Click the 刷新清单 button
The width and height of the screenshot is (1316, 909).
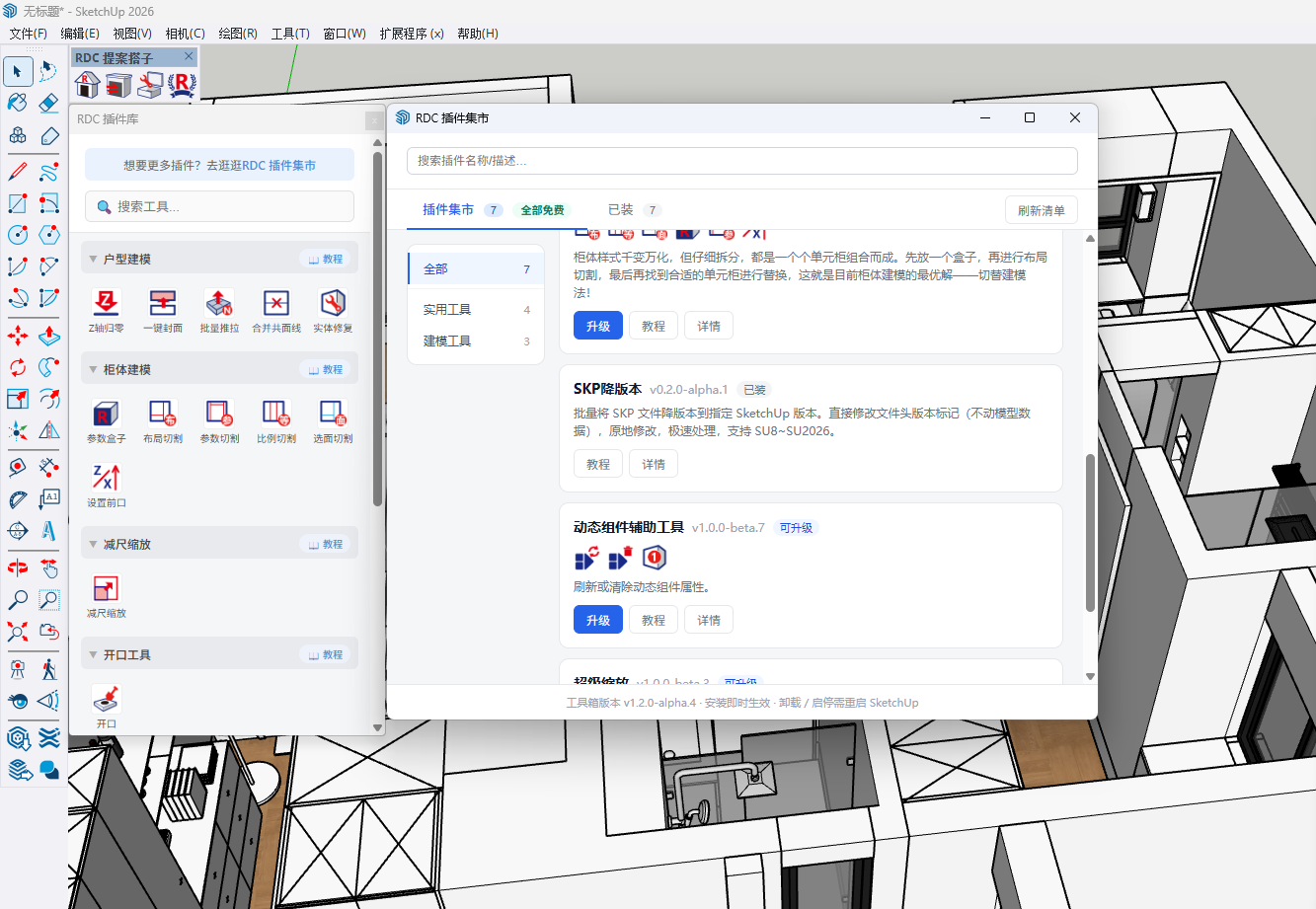pyautogui.click(x=1041, y=210)
